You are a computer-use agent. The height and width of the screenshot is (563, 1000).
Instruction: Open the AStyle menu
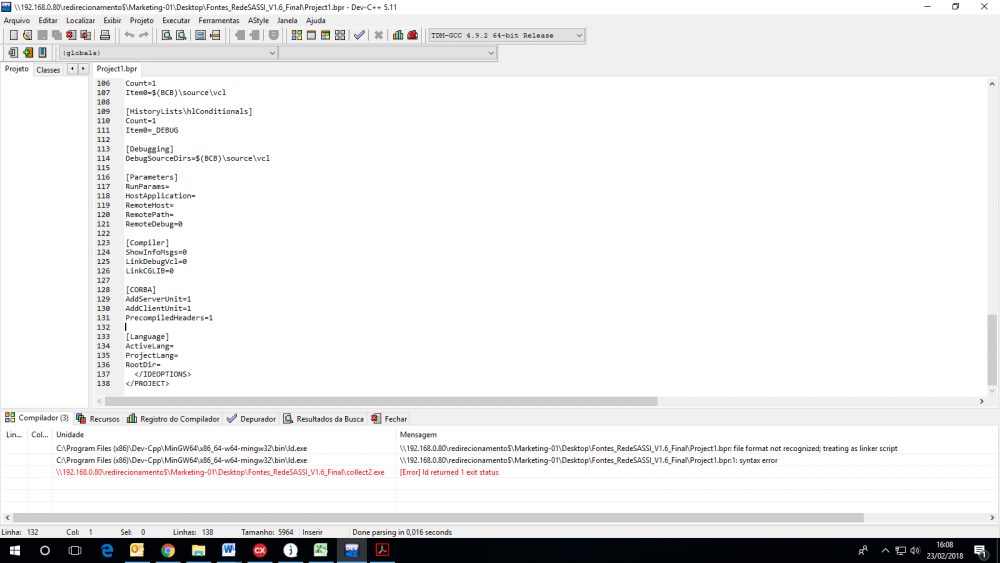click(258, 20)
